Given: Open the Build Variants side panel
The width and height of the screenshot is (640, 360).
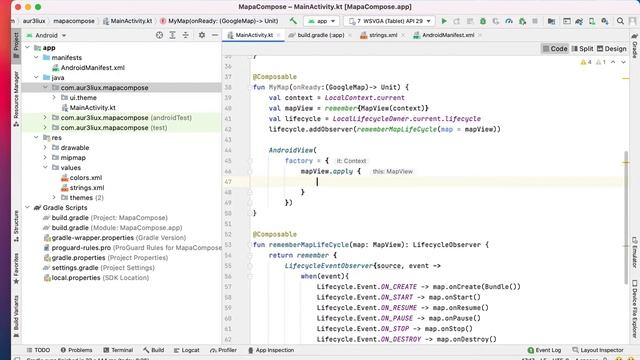Looking at the screenshot, I should (x=16, y=317).
